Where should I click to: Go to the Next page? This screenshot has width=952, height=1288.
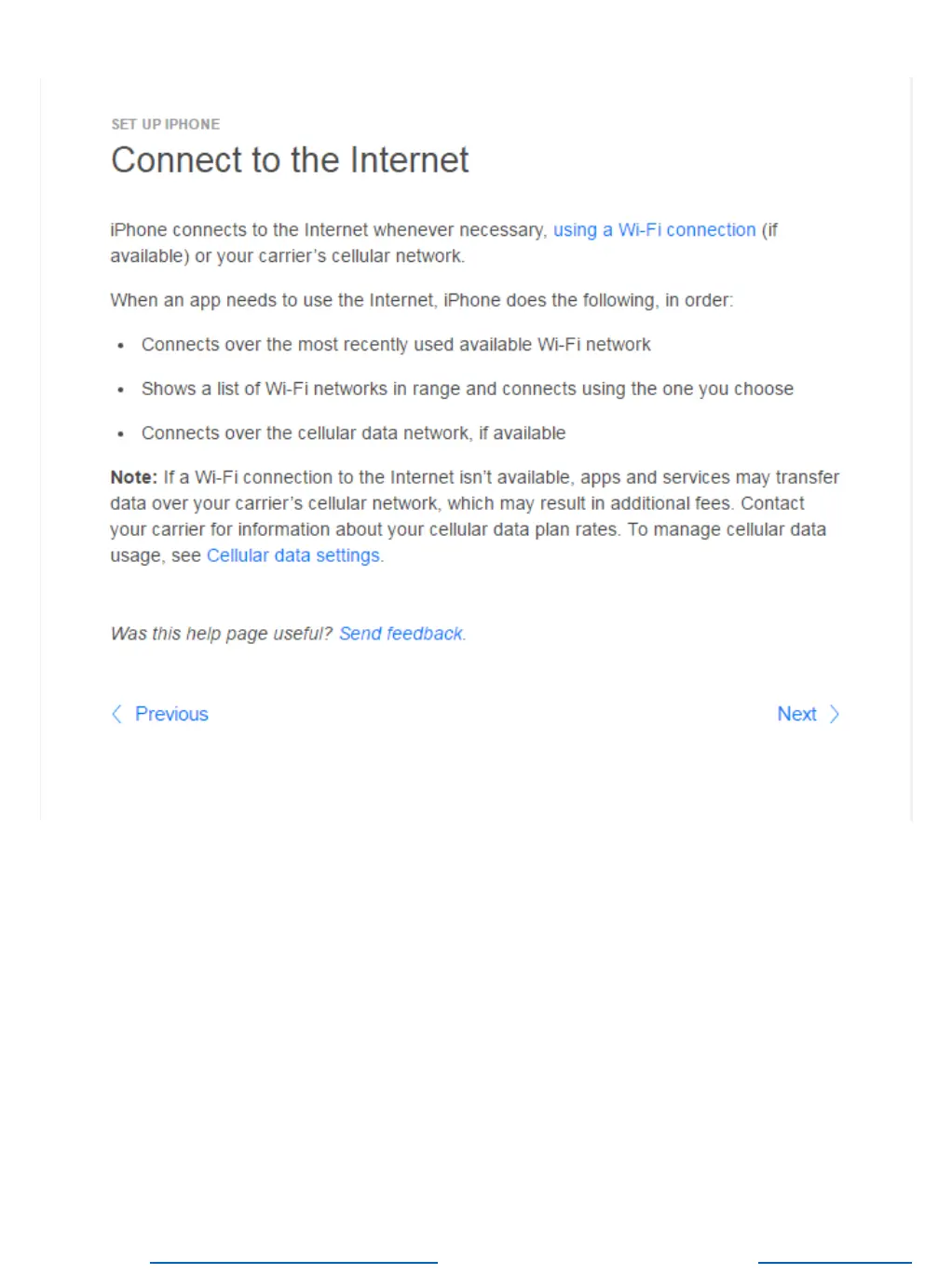(x=797, y=714)
